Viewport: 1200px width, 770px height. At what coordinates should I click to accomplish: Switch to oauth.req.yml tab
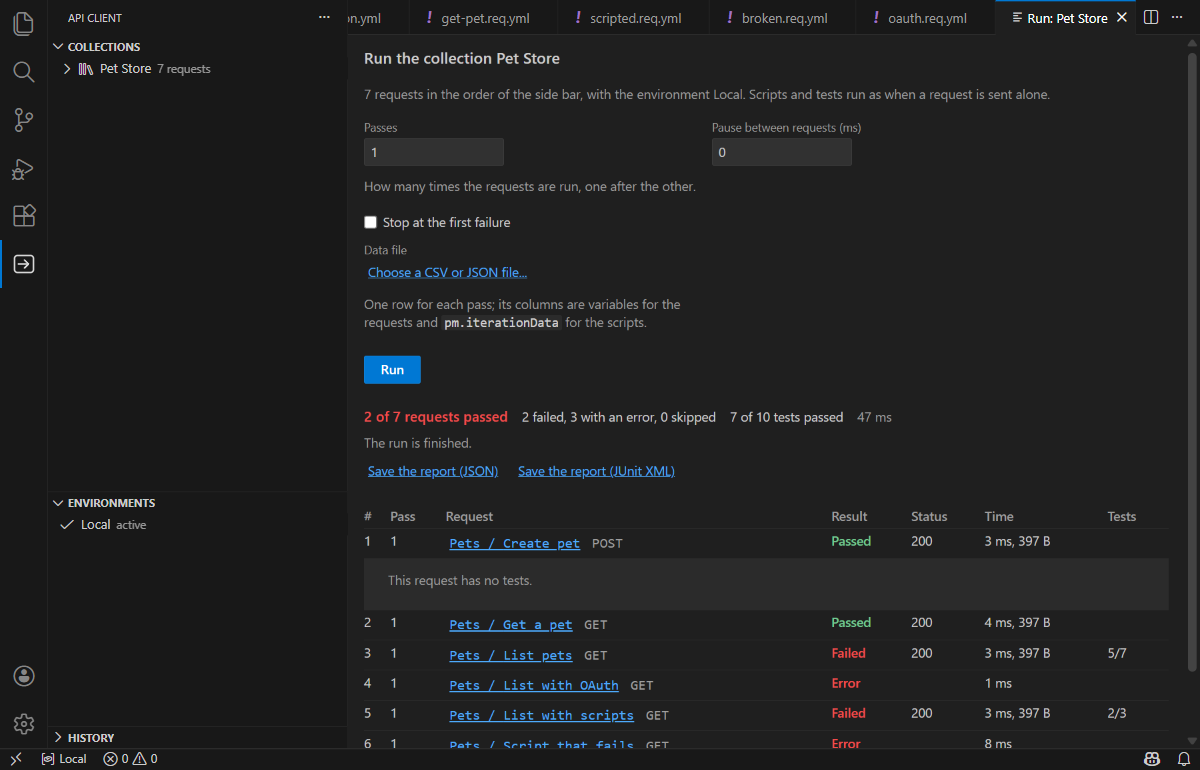coord(925,18)
